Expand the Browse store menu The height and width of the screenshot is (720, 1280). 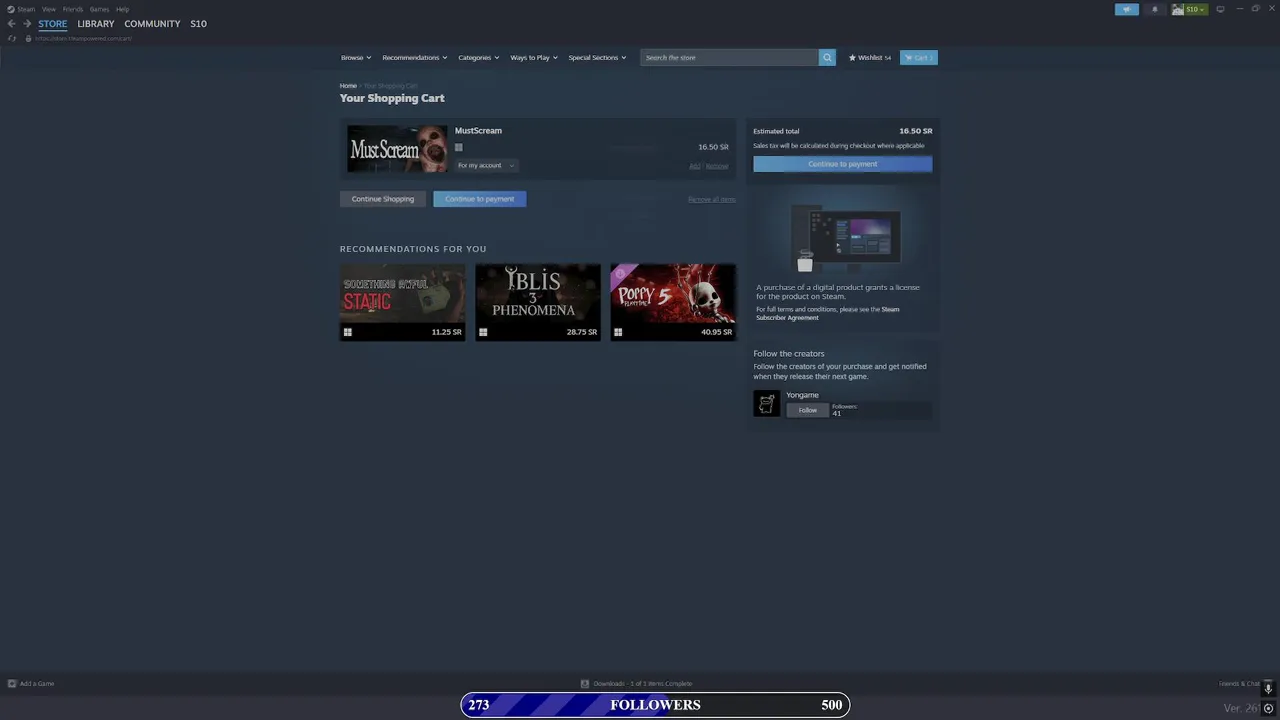pos(355,57)
